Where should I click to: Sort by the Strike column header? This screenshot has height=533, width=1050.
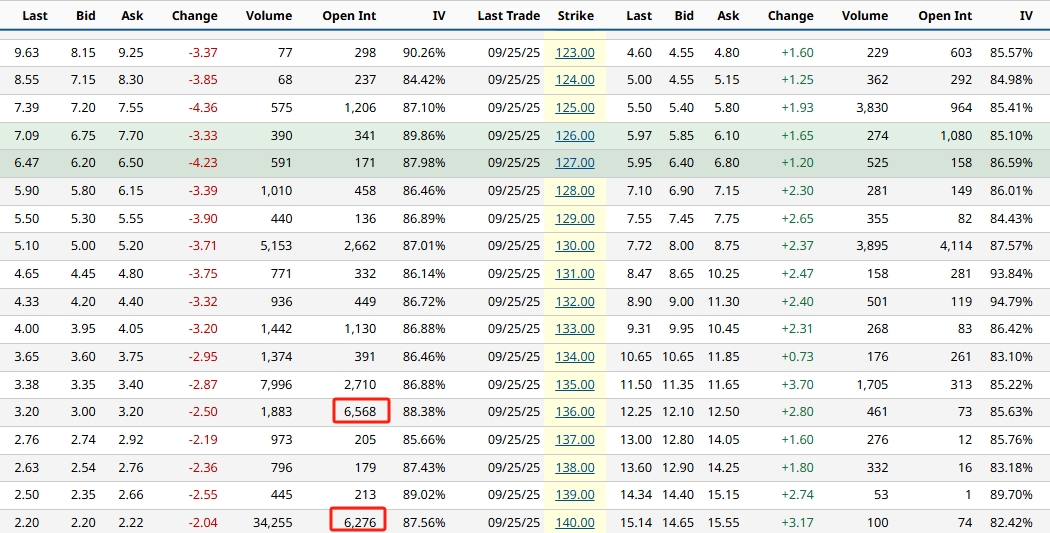click(575, 16)
